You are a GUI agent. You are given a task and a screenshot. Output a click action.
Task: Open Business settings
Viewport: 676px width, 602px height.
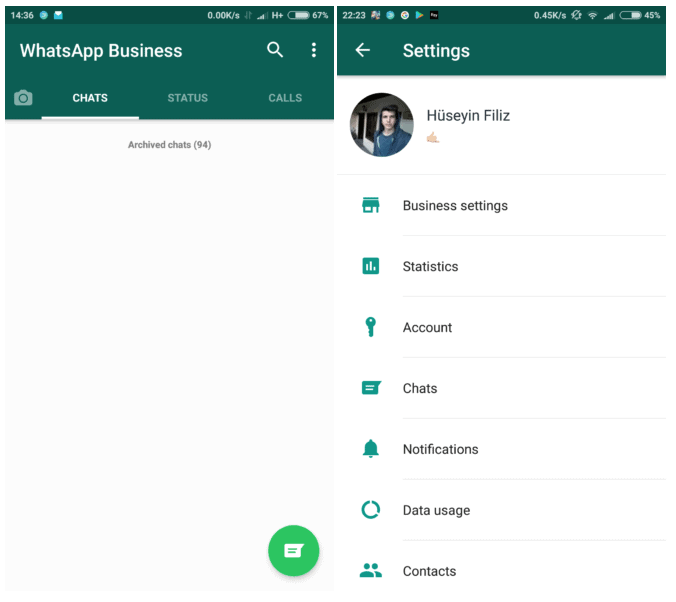pos(503,206)
